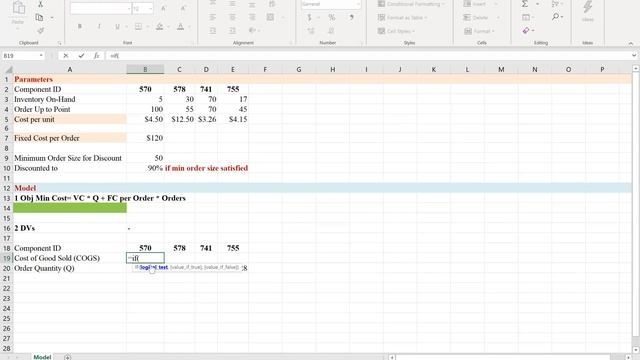Click the Font Color letter A icon
This screenshot has width=640, height=360.
180,27
